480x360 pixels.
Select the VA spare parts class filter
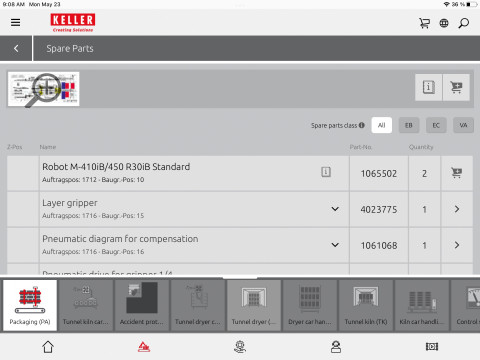[463, 125]
